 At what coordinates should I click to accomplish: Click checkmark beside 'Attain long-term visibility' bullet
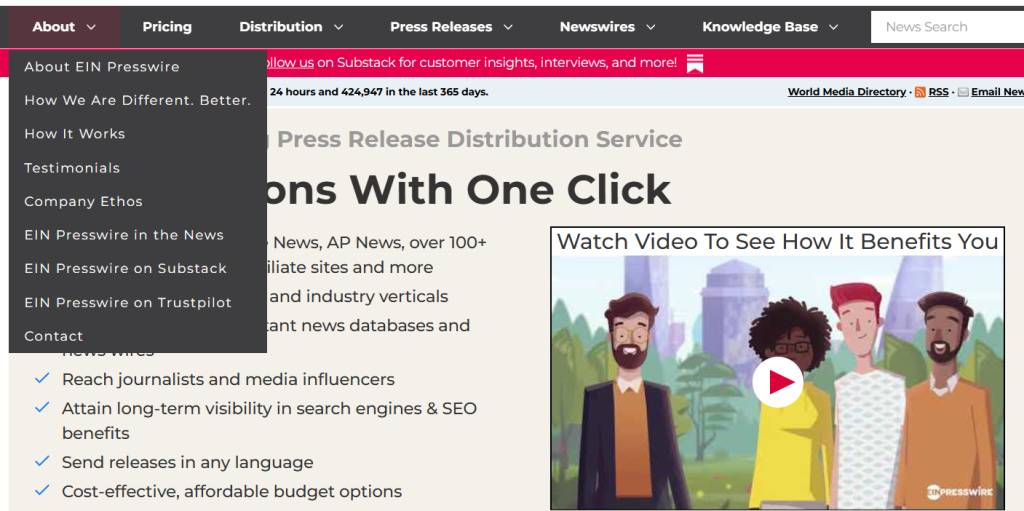point(42,408)
